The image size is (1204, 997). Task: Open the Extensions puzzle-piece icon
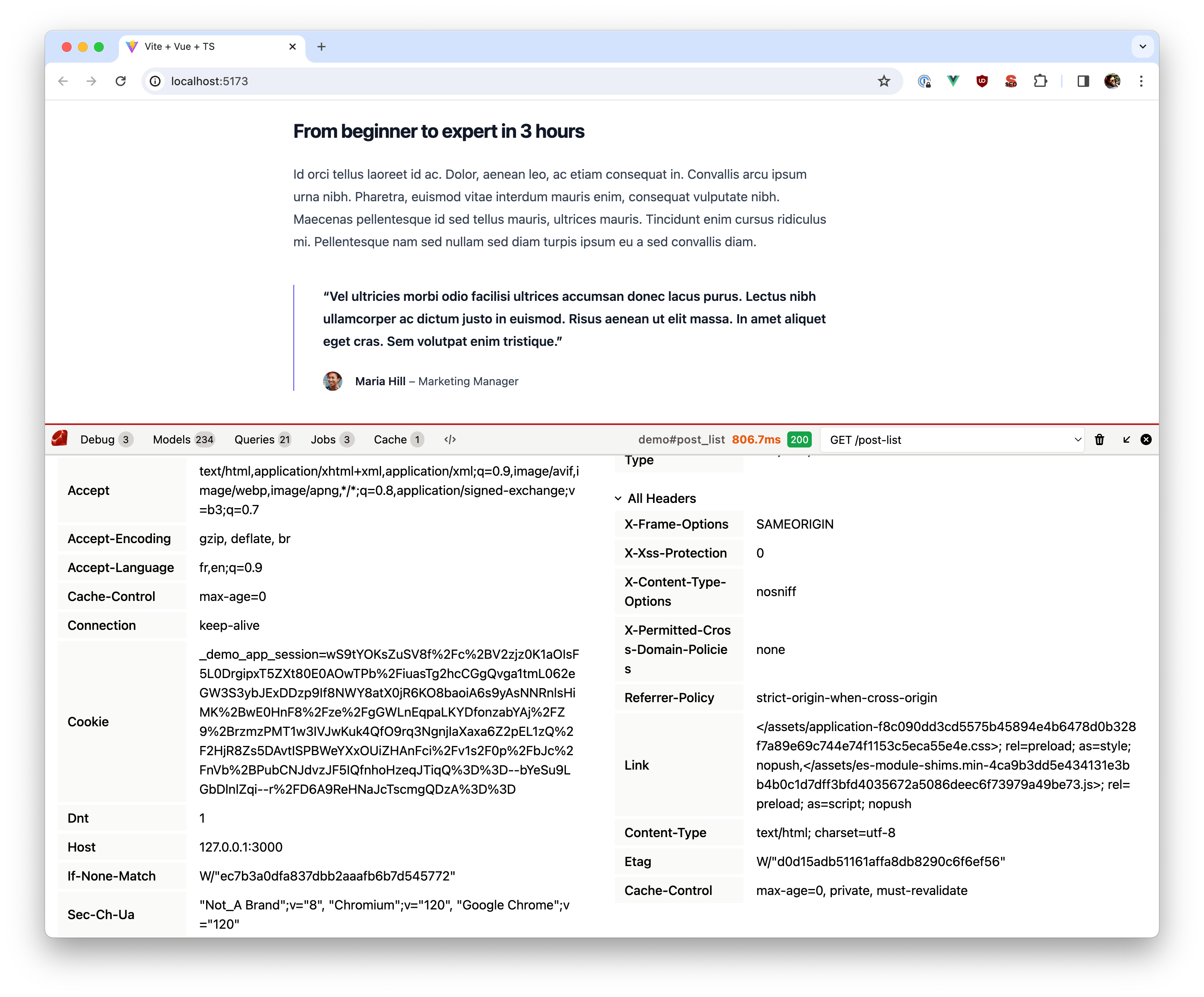(x=1040, y=82)
